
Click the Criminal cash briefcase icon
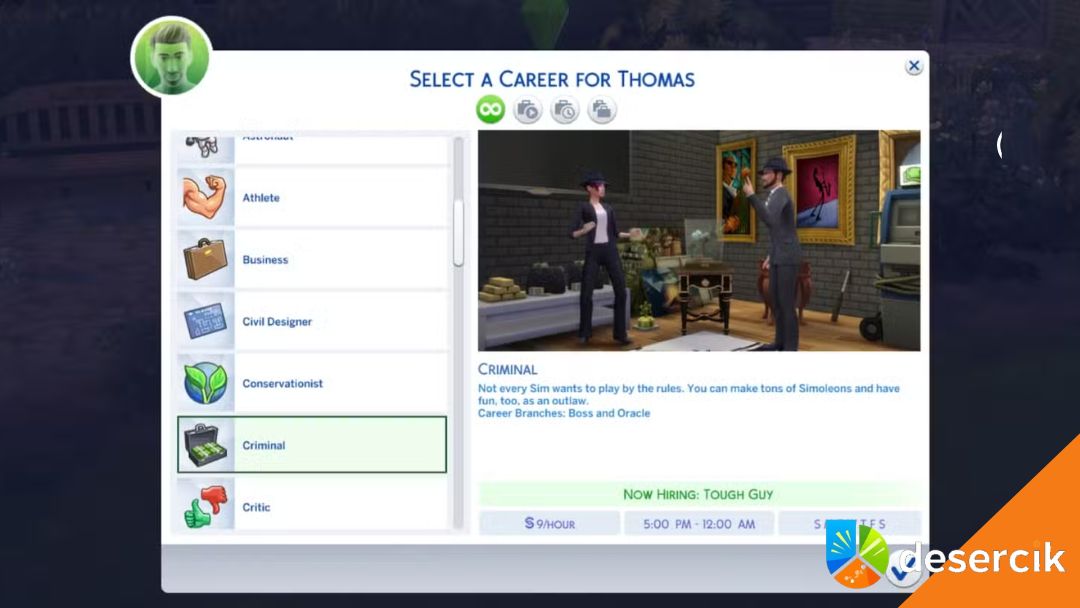tap(206, 446)
